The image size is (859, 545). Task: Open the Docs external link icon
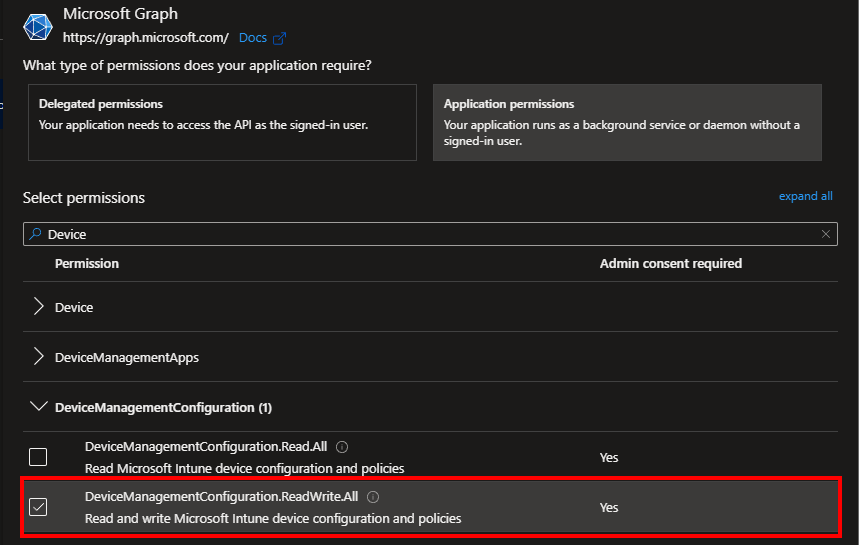tap(279, 39)
